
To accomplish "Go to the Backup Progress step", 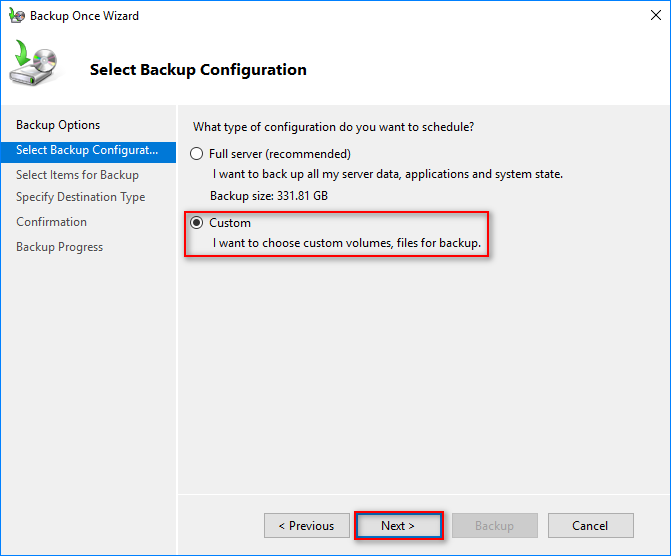I will tap(59, 247).
